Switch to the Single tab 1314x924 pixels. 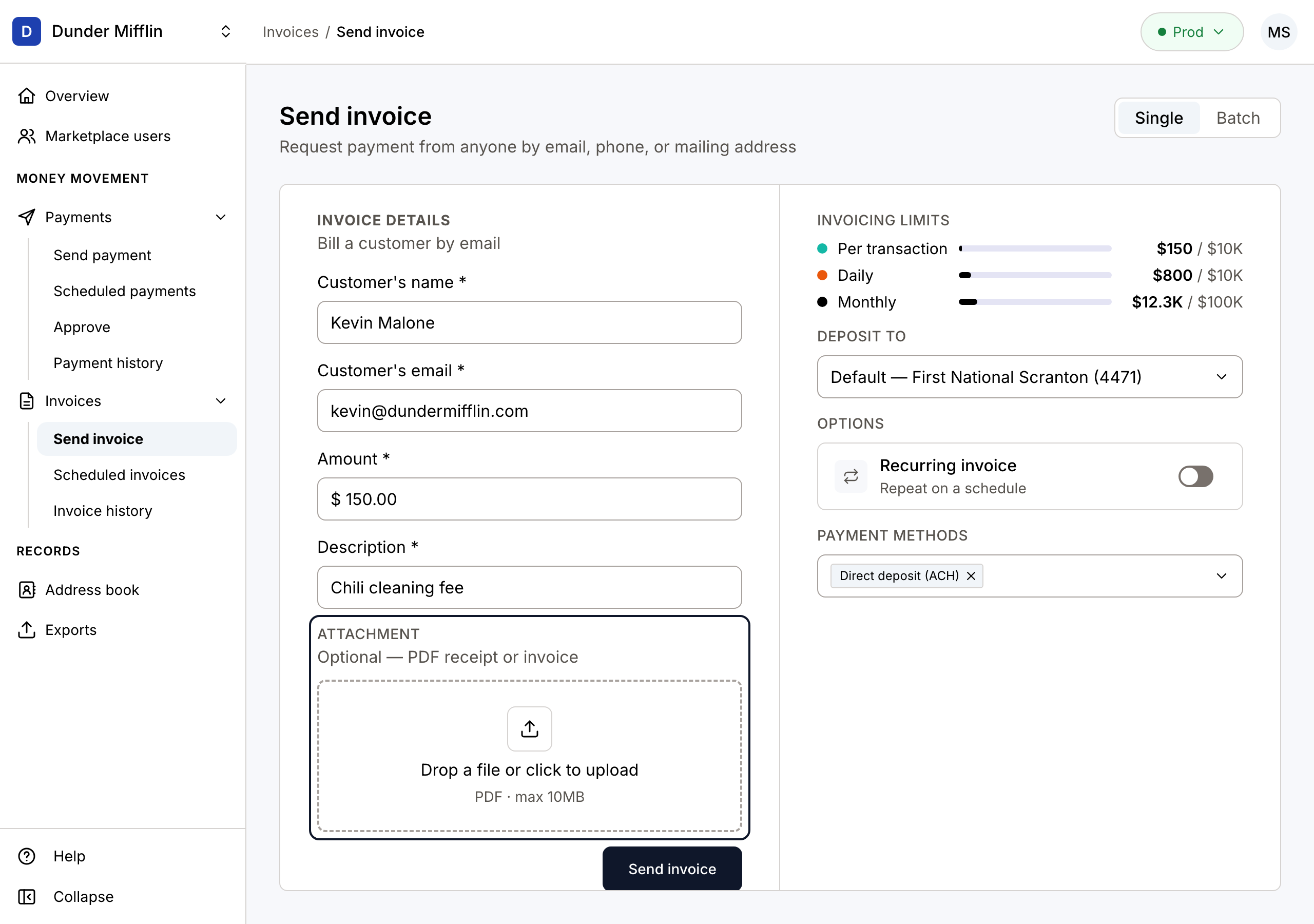(1158, 118)
